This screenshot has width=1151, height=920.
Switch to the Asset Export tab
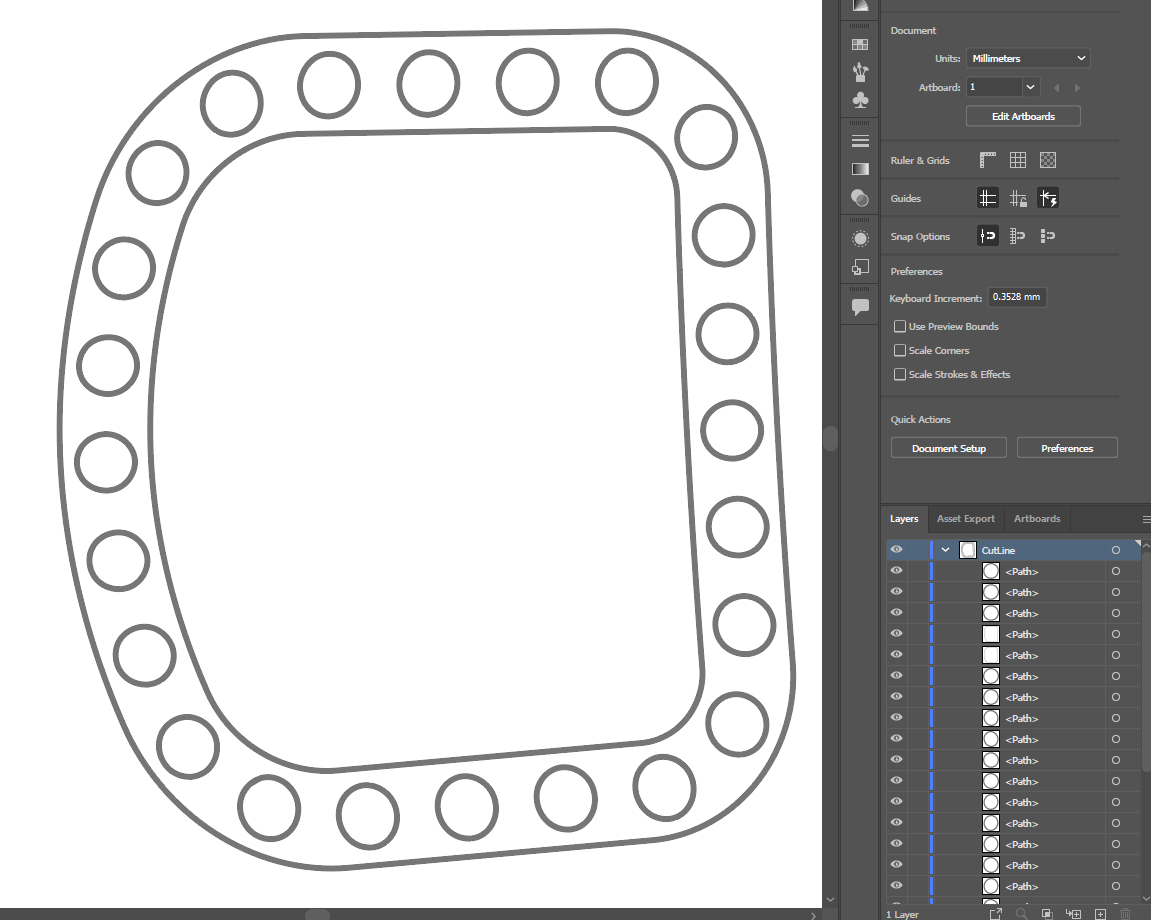pyautogui.click(x=965, y=519)
